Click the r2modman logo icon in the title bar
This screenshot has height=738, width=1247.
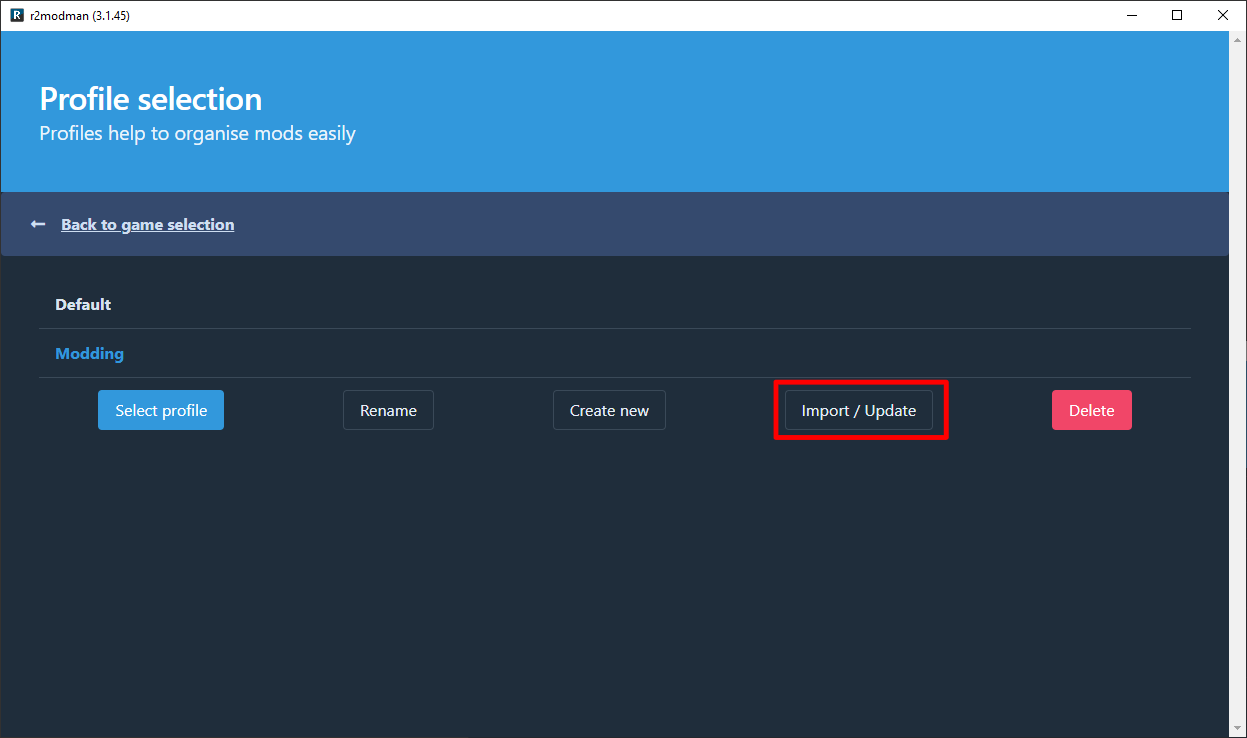(x=15, y=15)
